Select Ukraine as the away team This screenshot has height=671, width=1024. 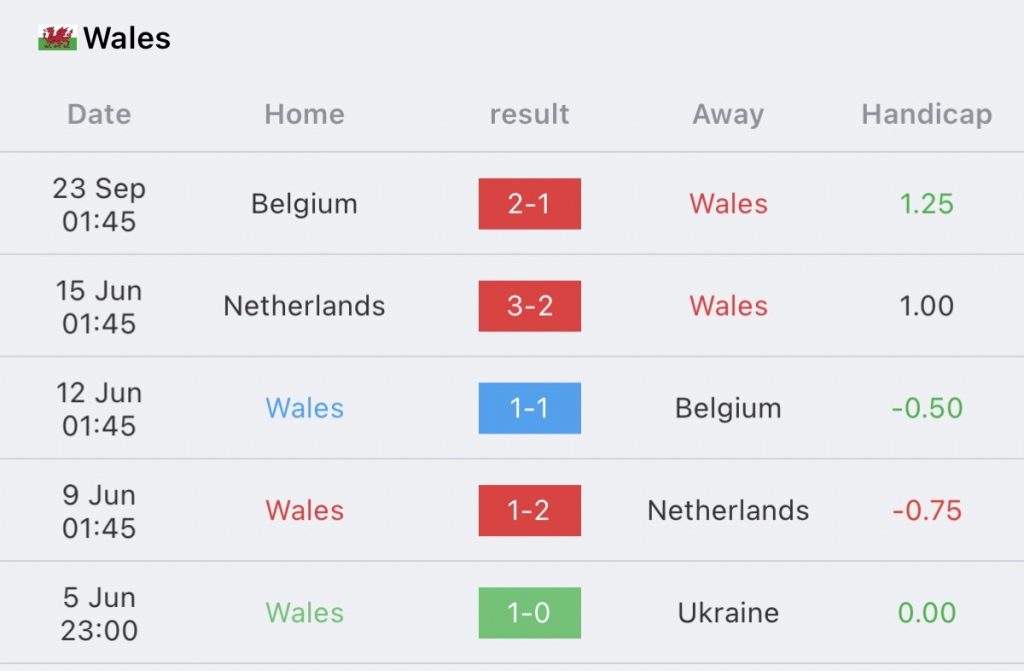click(x=728, y=613)
